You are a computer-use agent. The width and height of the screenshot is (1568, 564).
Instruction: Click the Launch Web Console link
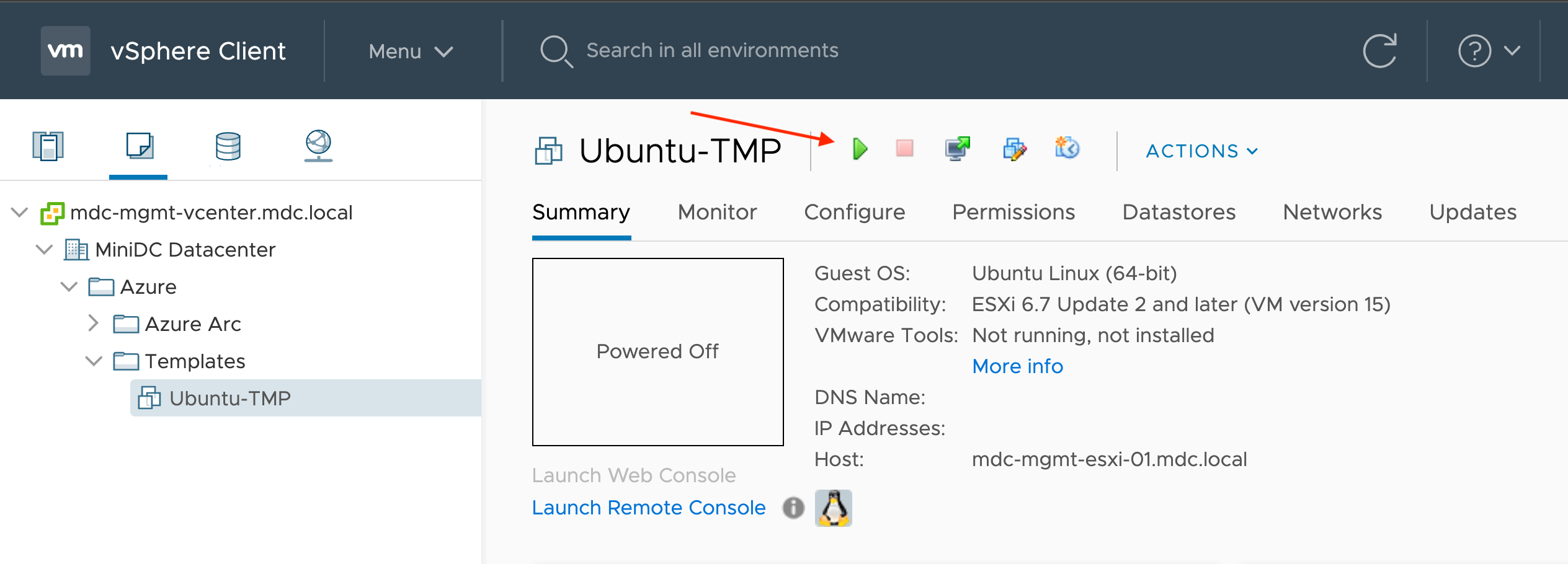click(634, 475)
